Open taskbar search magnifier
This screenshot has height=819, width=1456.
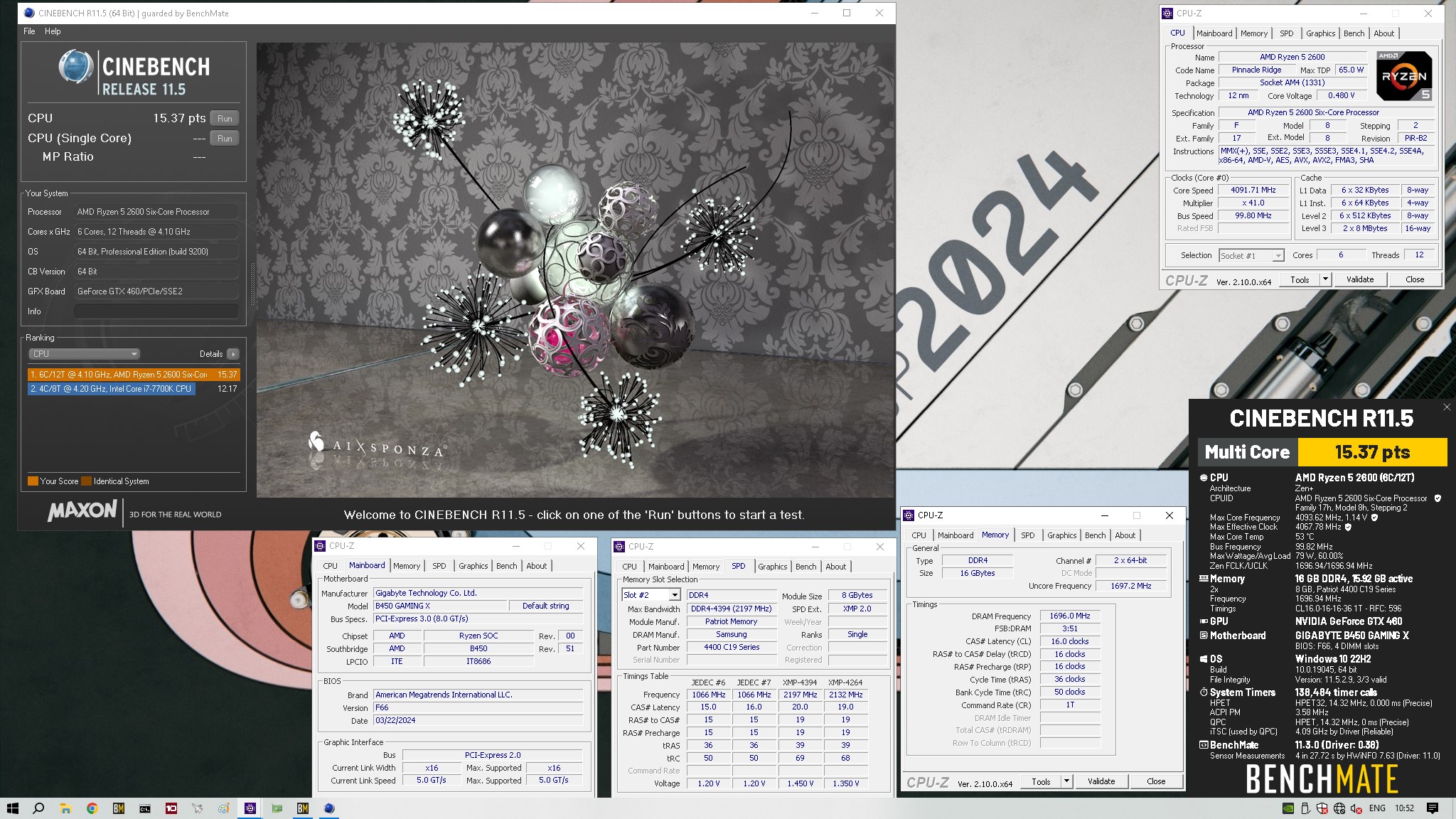(x=38, y=808)
